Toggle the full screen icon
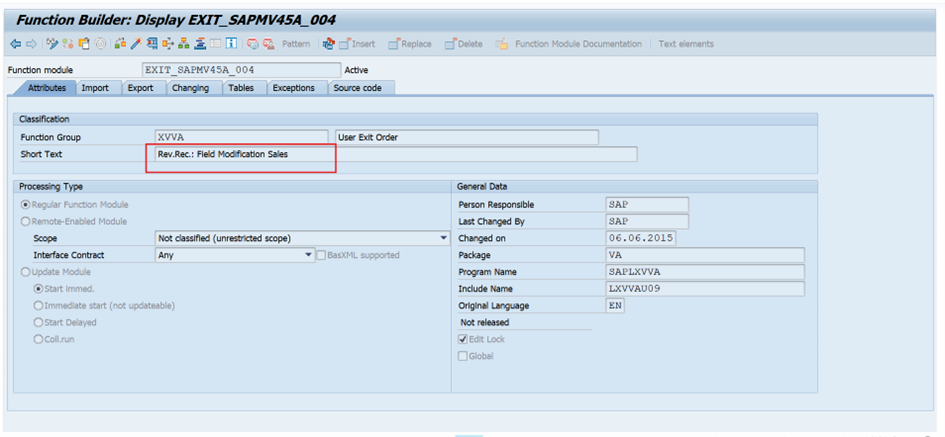This screenshot has width=945, height=437. tap(216, 44)
